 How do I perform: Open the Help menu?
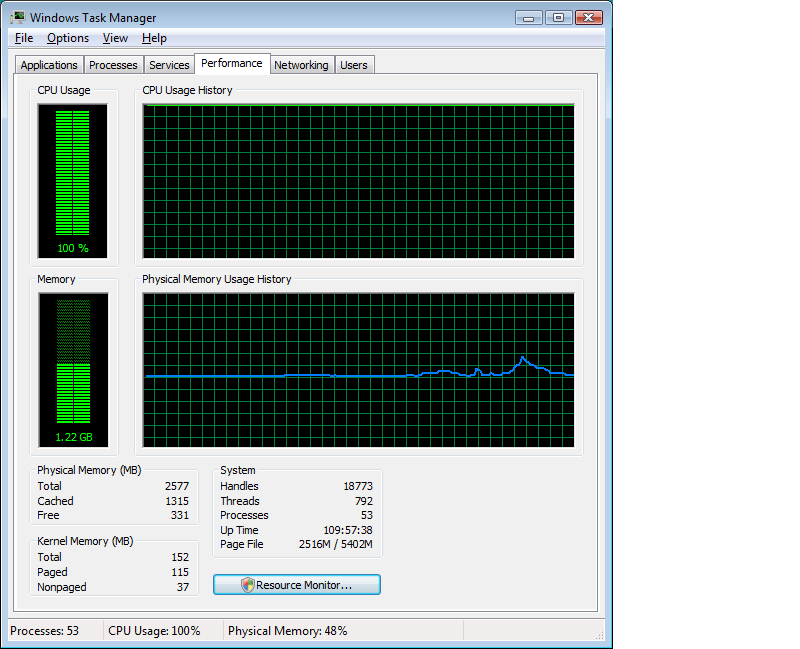(154, 38)
